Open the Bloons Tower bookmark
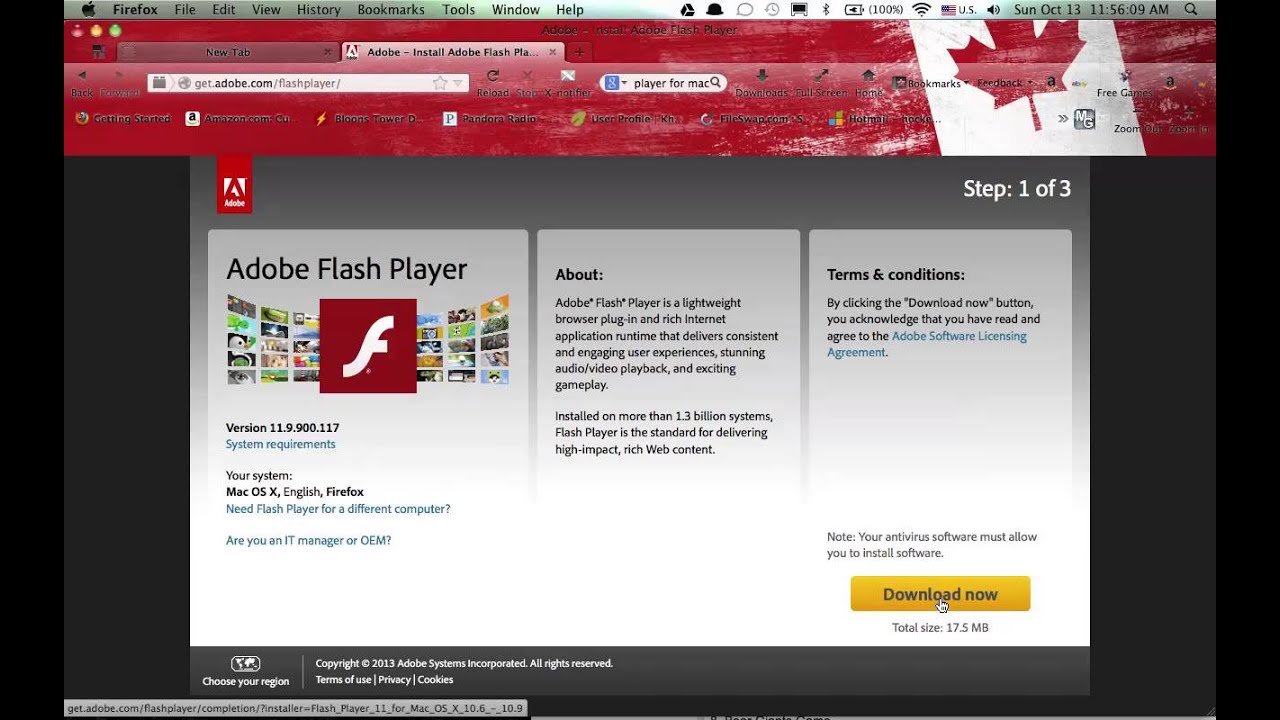This screenshot has width=1280, height=720. [370, 118]
